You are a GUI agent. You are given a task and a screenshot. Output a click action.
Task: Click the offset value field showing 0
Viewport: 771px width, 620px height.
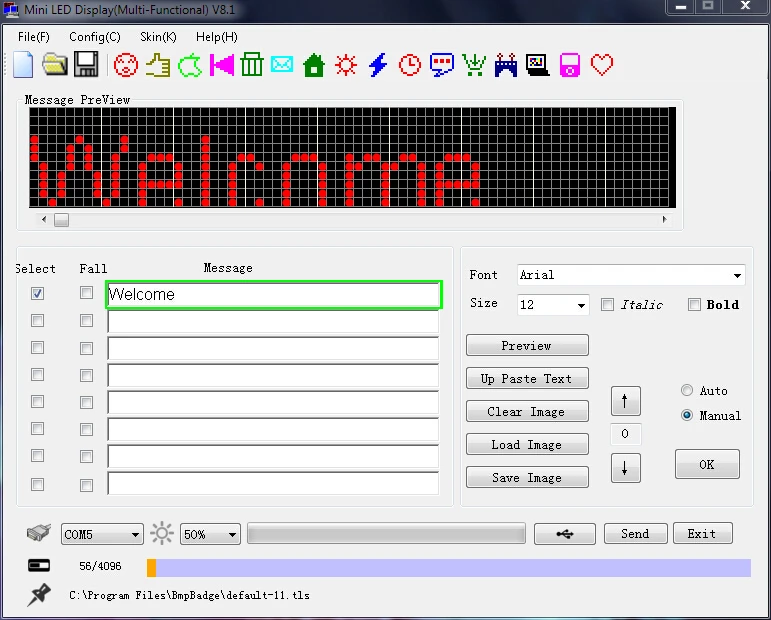(x=625, y=434)
